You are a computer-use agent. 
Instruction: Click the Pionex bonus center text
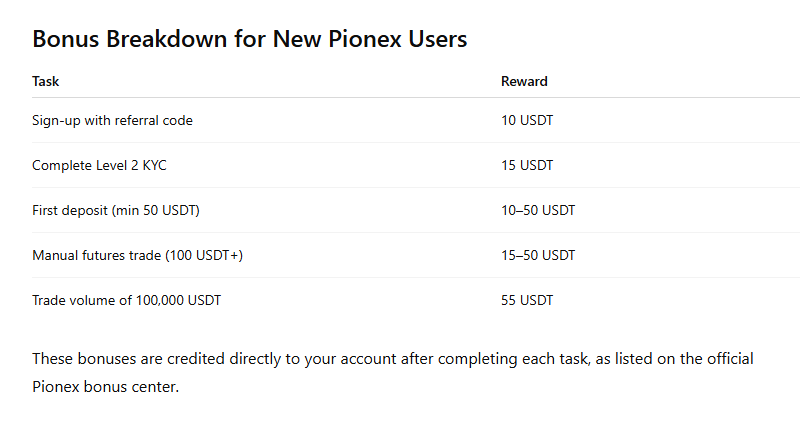pos(106,387)
